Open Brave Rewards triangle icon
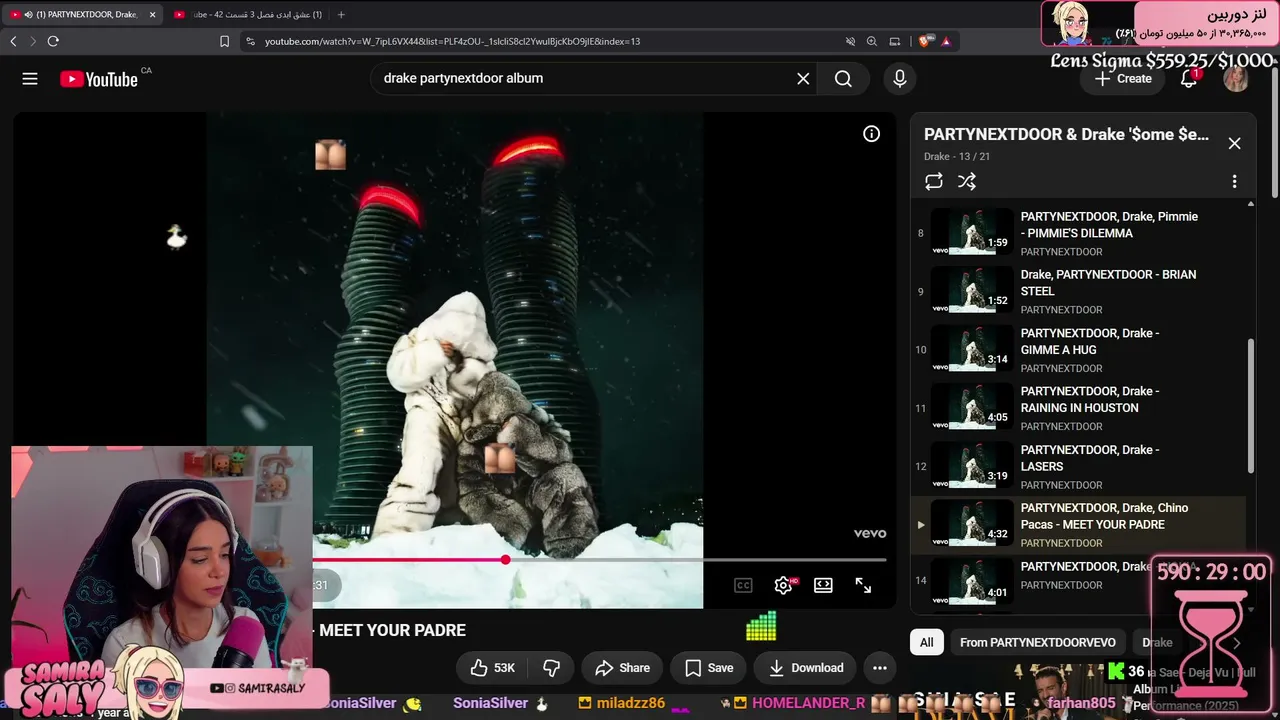 tap(946, 41)
